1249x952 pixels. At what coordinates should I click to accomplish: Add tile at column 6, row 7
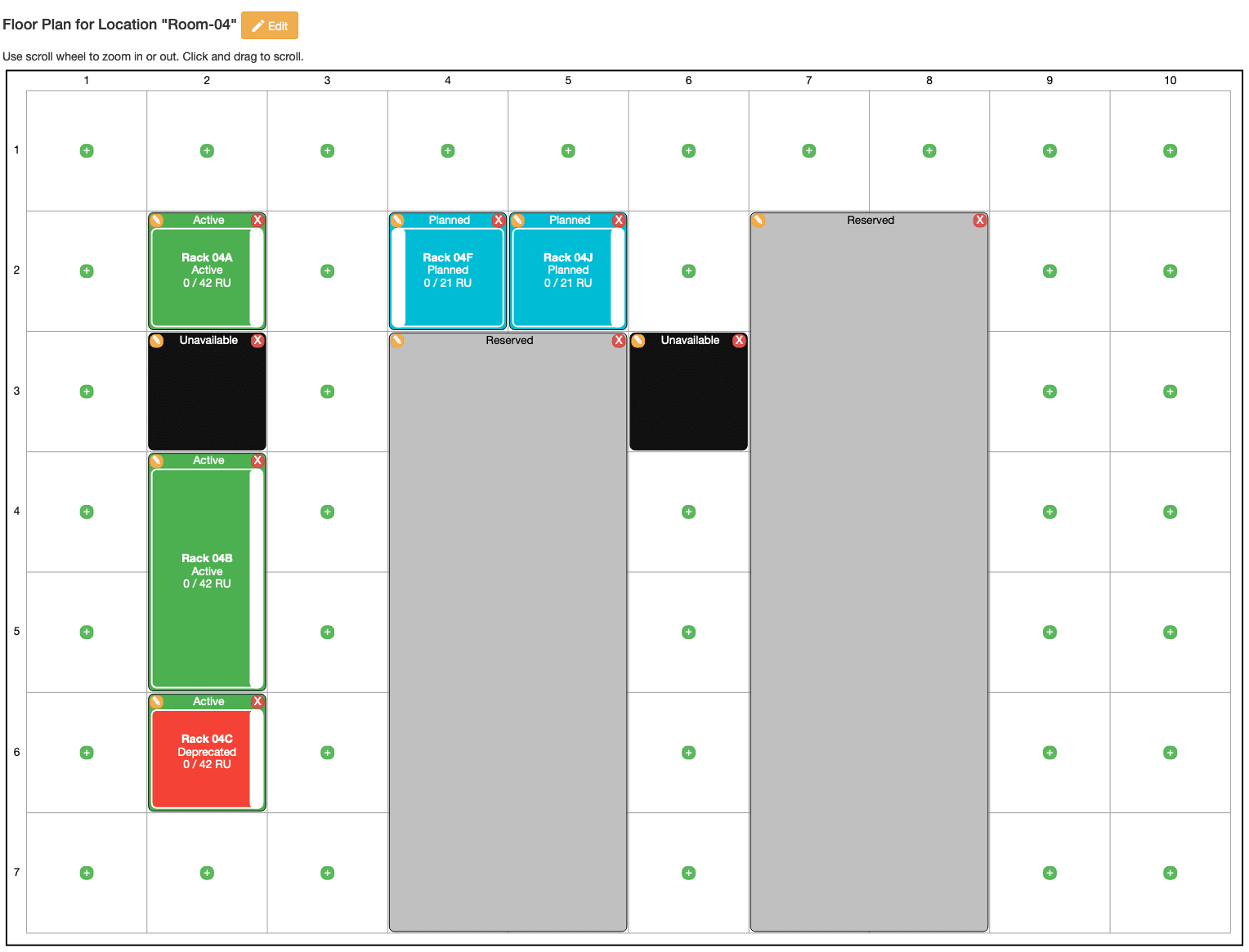pos(689,873)
